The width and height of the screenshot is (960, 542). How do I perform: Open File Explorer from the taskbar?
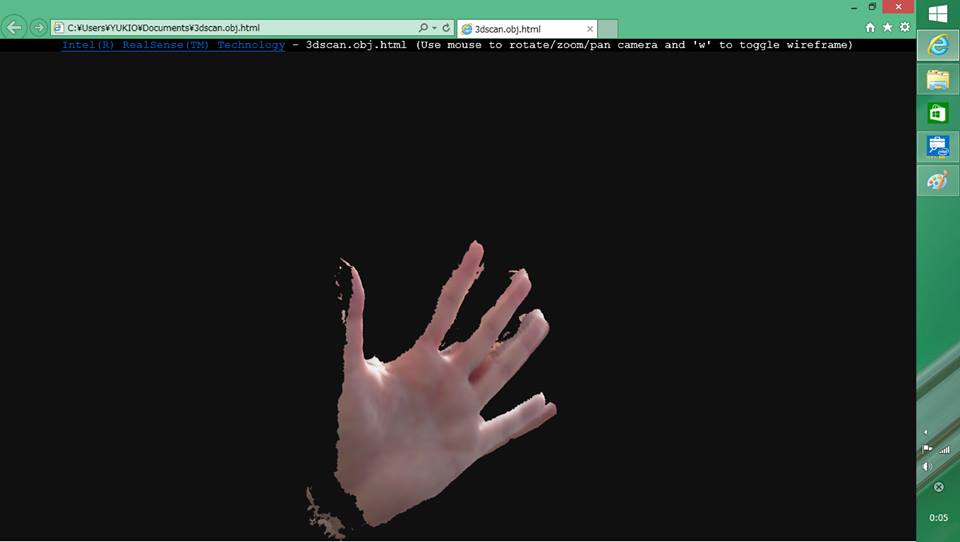click(937, 80)
